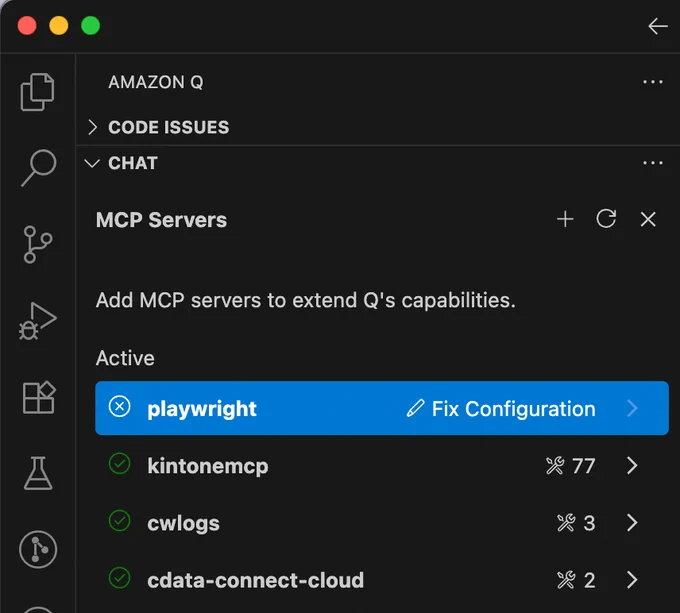Open kintonemcp server details chevron

pyautogui.click(x=632, y=466)
